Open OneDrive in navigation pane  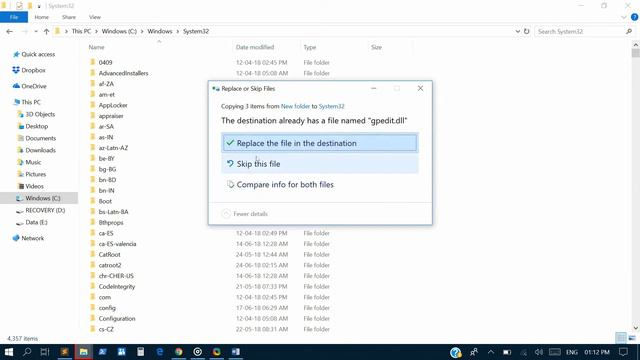point(33,86)
